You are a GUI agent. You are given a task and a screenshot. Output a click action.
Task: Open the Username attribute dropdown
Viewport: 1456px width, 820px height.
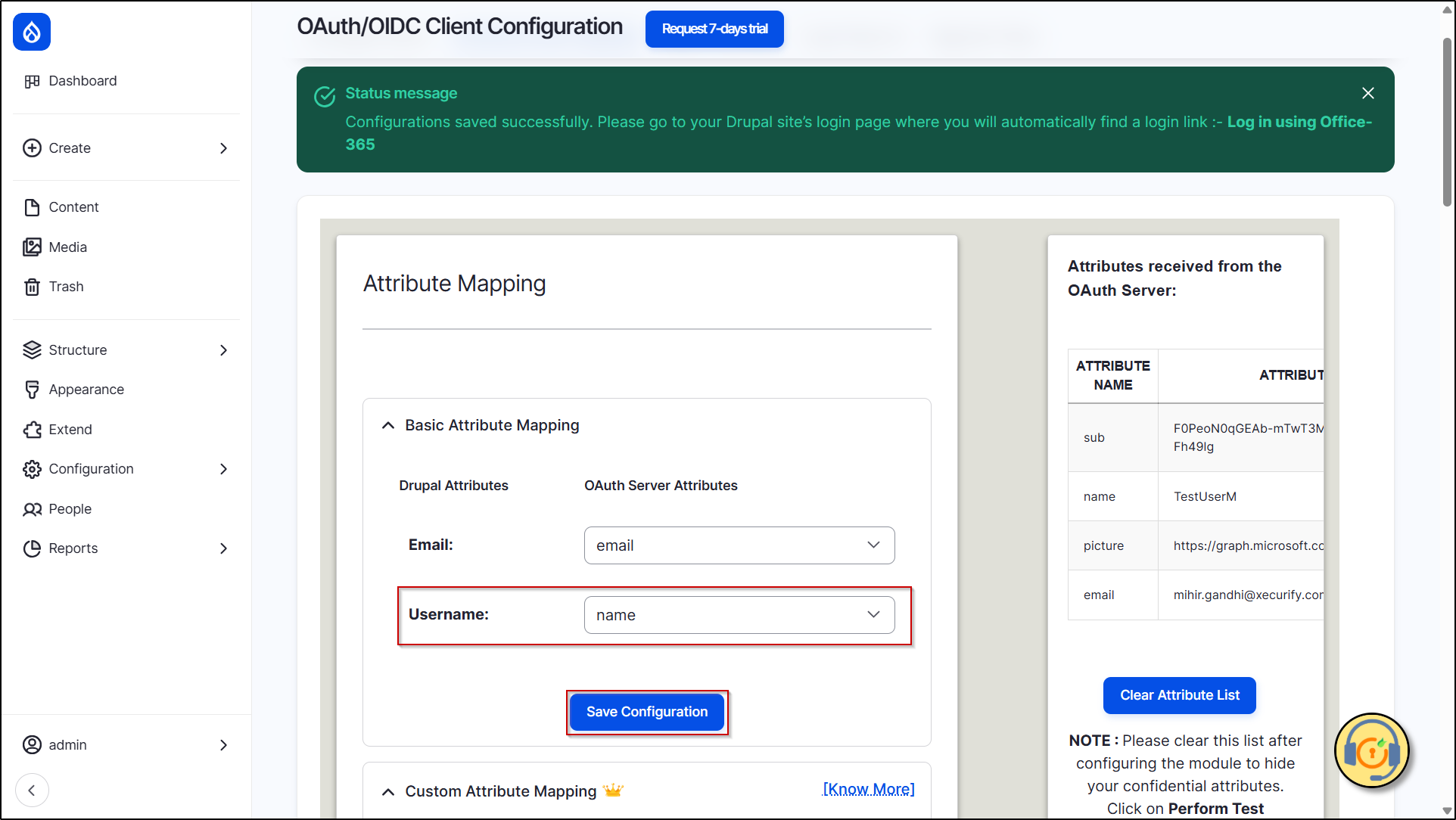(739, 615)
